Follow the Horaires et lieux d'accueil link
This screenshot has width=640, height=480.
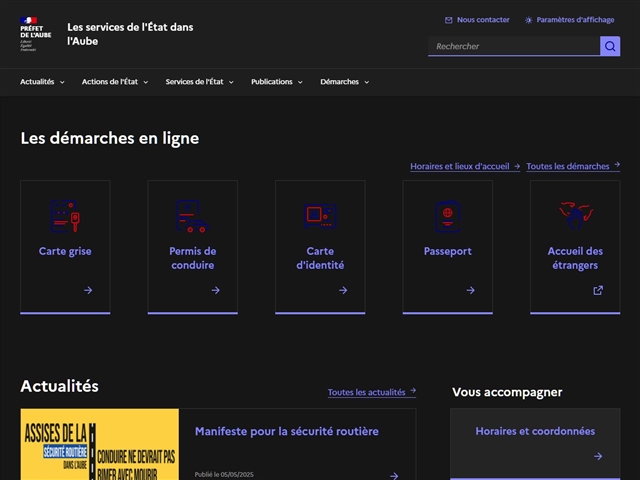tap(465, 167)
